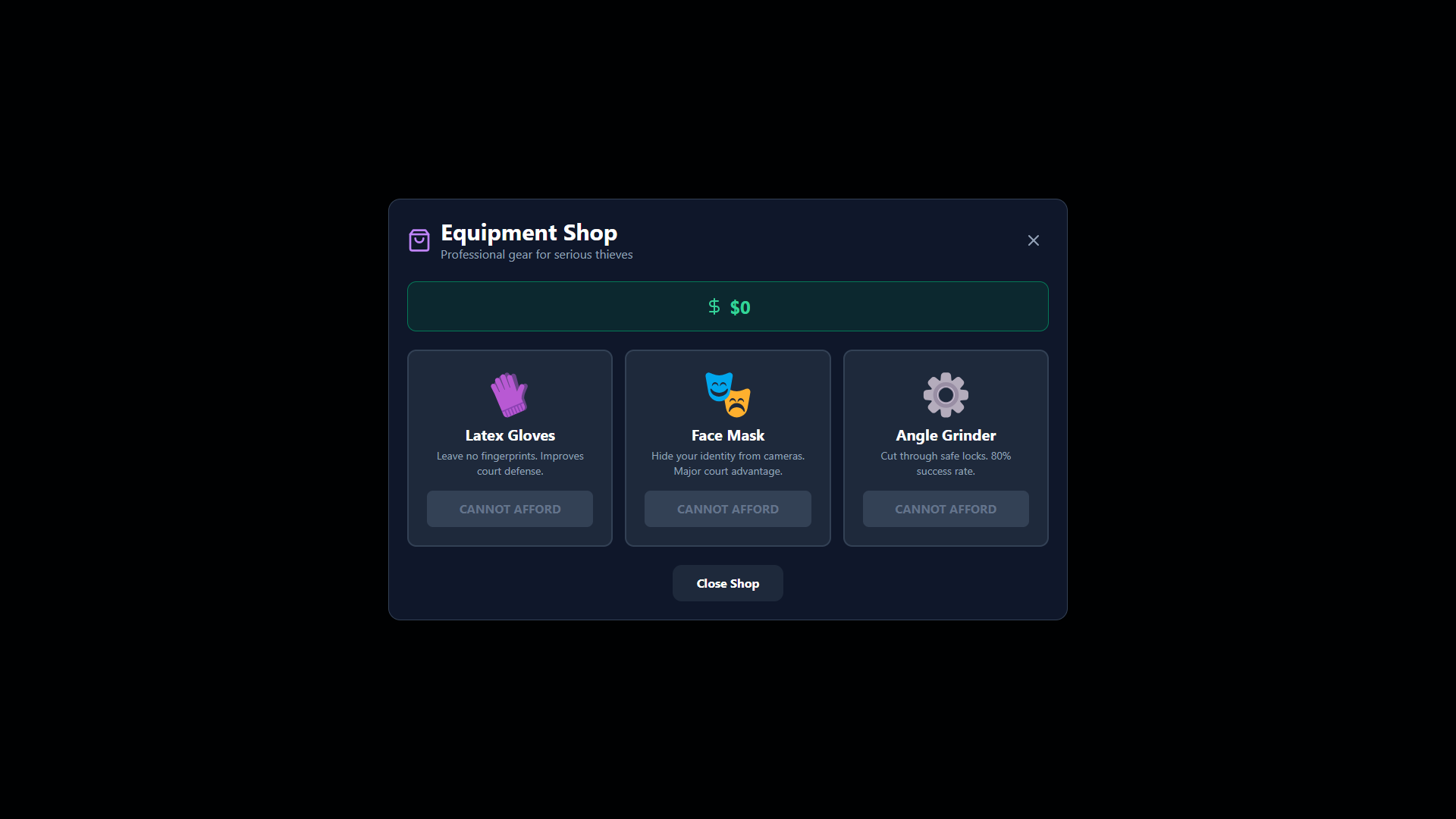This screenshot has height=819, width=1456.
Task: Select the Latex Gloves title text
Action: coord(510,435)
